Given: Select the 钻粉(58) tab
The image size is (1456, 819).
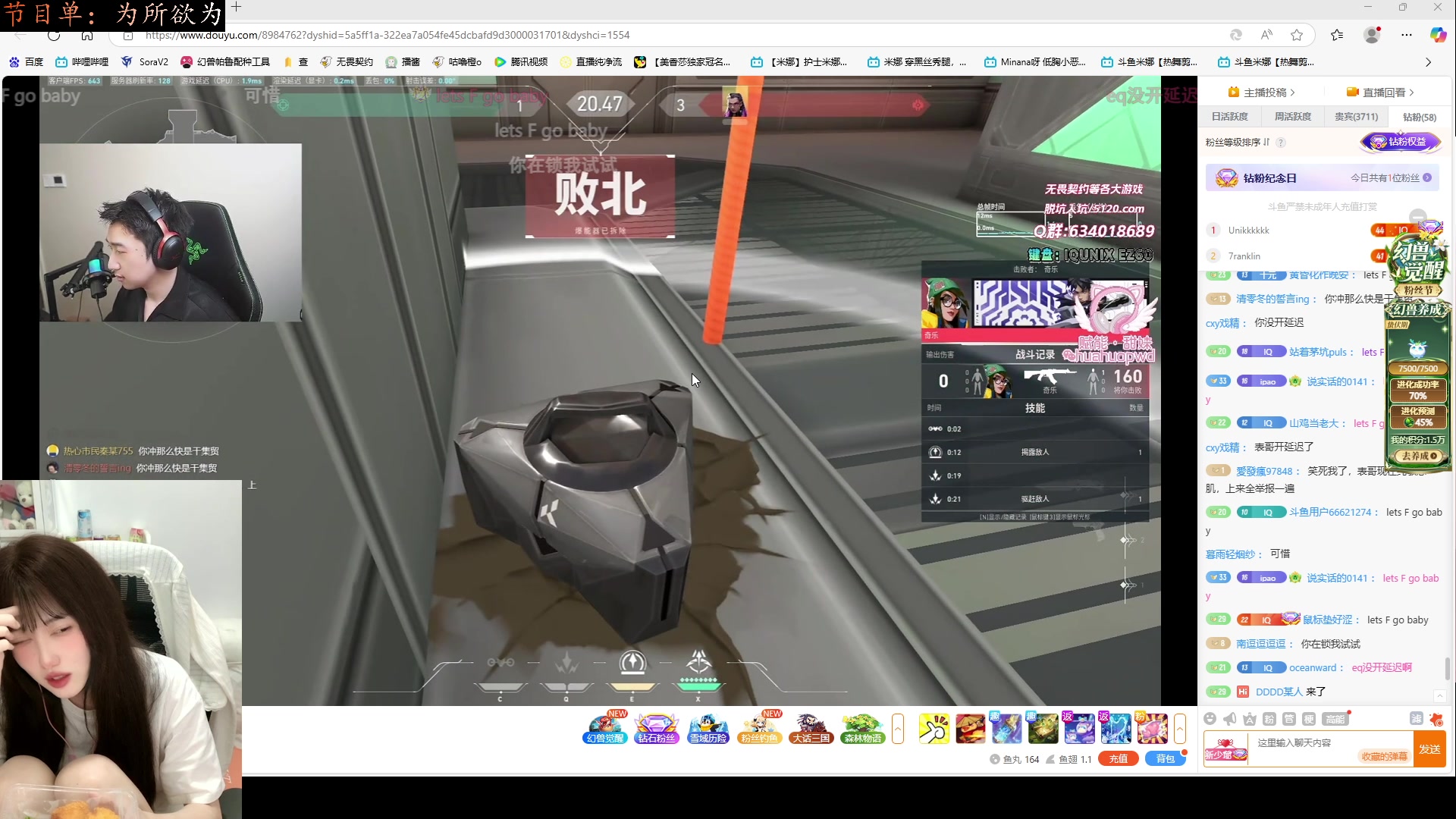Looking at the screenshot, I should coord(1420,117).
